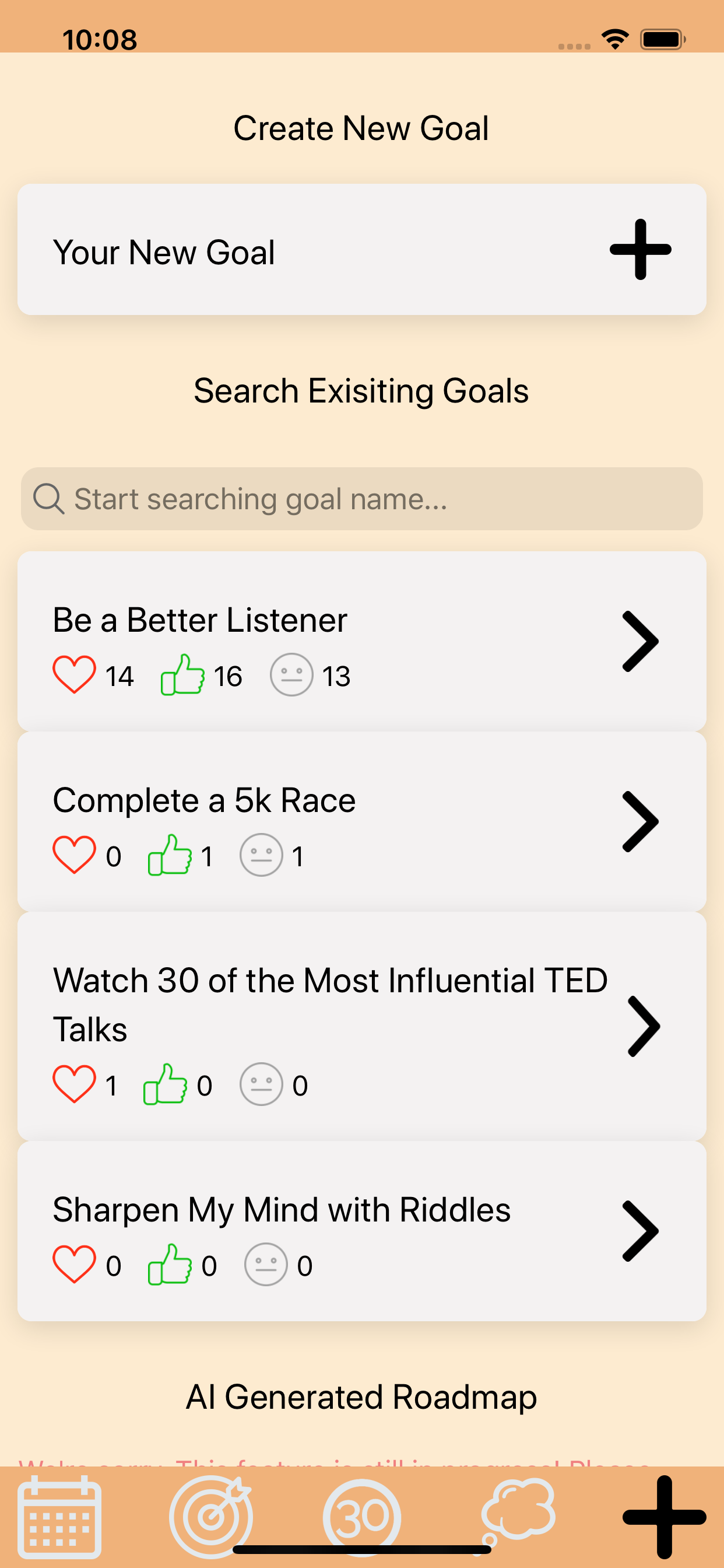Thumbs up the Be a Better Listener goal

click(x=182, y=675)
